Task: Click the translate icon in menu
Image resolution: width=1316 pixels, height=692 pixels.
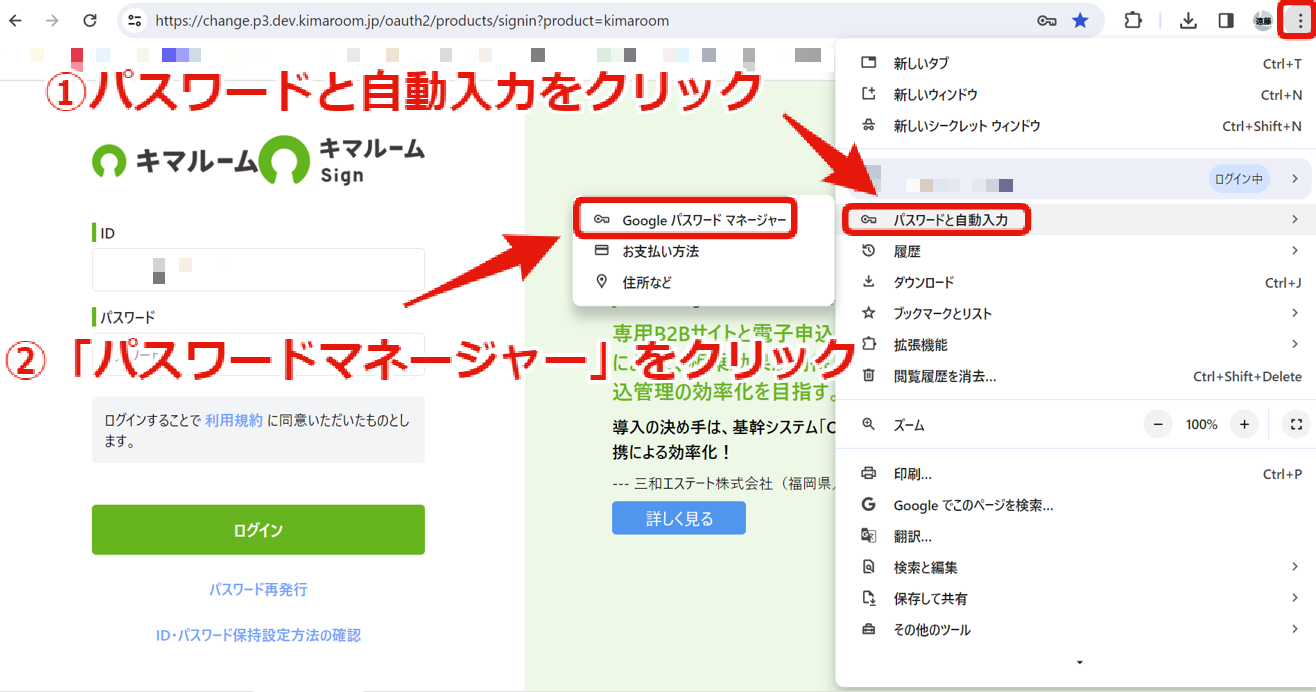Action: 868,536
